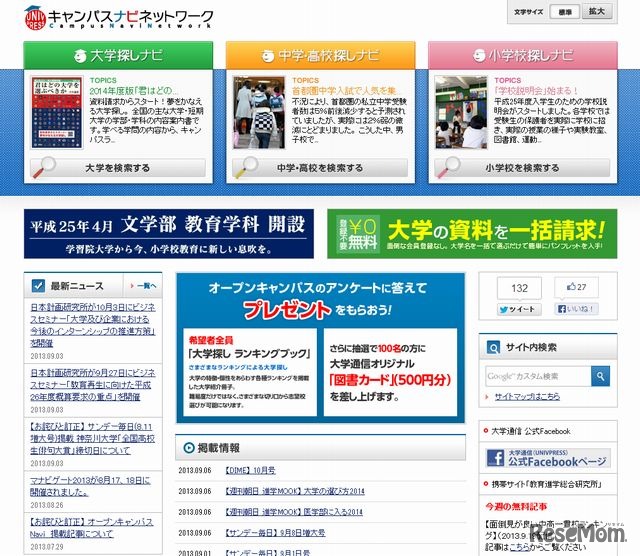The height and width of the screenshot is (556, 640).
Task: Set text size to 拡大
Action: (597, 11)
